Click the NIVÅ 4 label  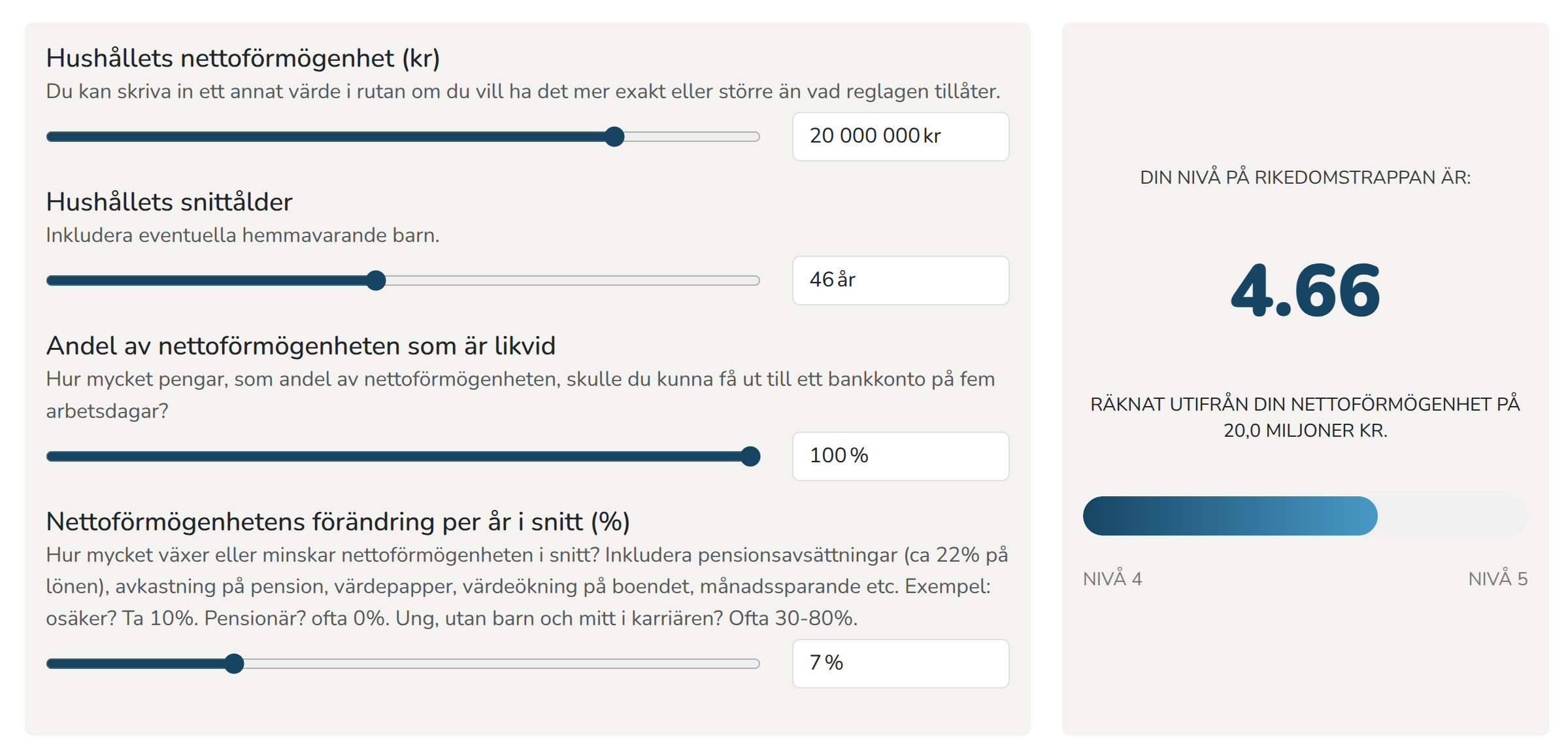click(1112, 579)
